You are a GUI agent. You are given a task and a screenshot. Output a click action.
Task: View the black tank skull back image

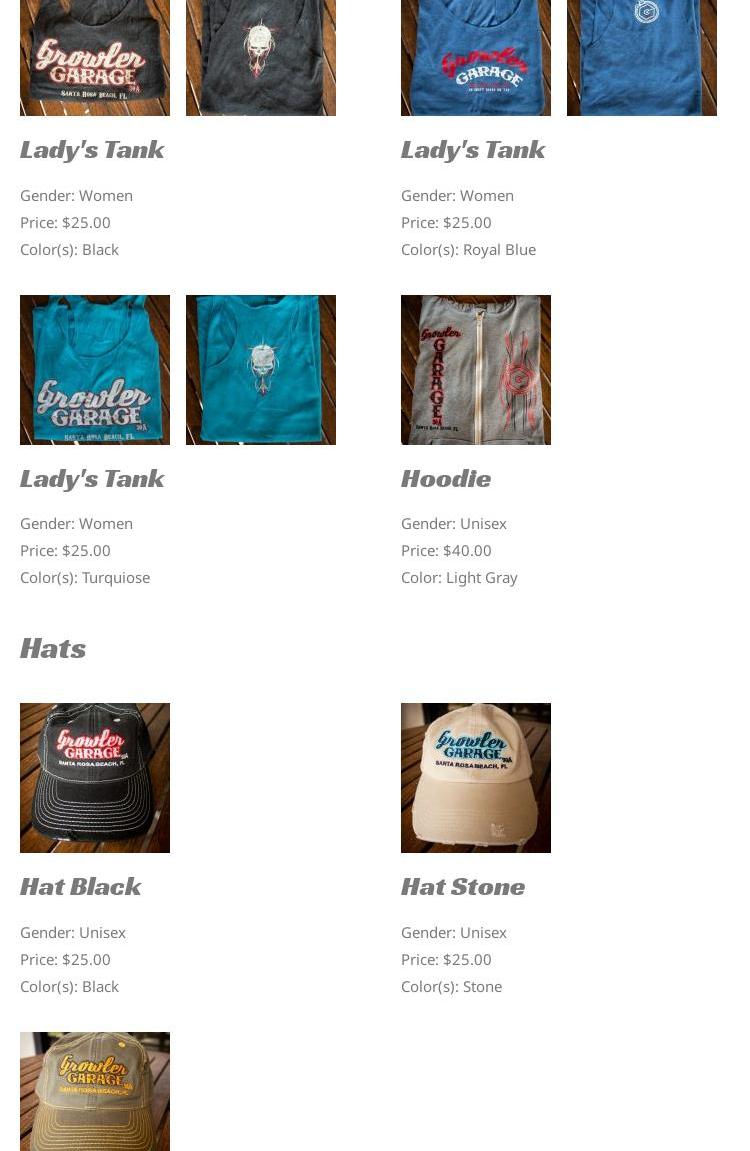tap(261, 57)
